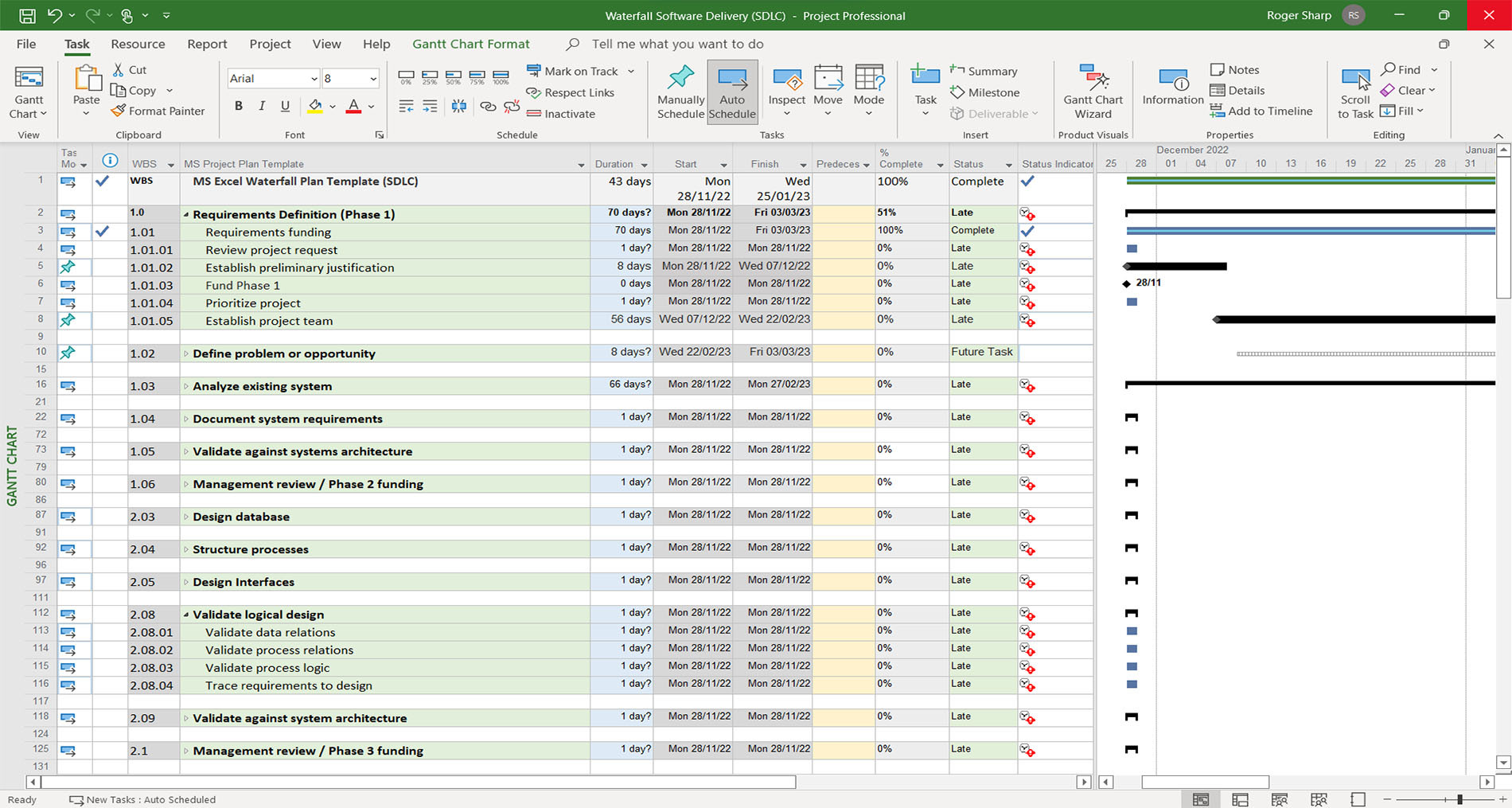Click the Outdent Task icon
This screenshot has width=1512, height=808.
pos(406,106)
